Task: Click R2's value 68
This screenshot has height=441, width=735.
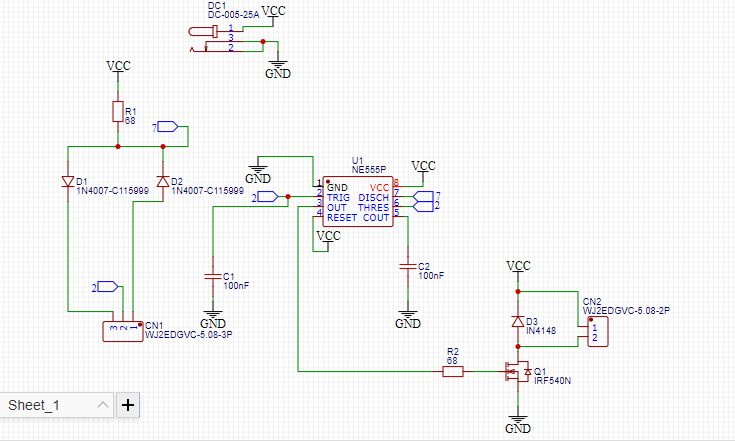Action: [452, 360]
